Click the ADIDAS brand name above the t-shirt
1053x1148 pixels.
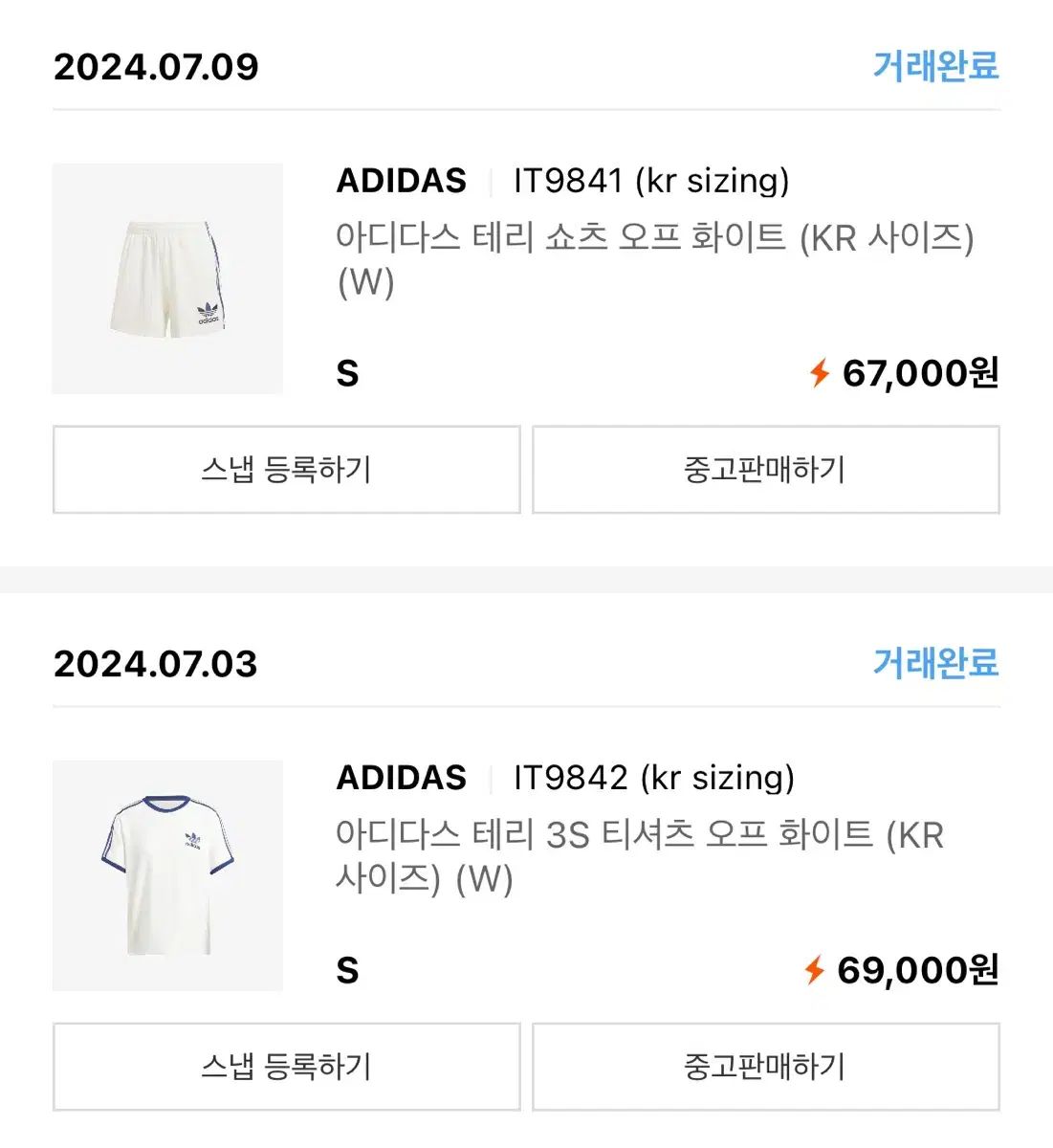[402, 778]
